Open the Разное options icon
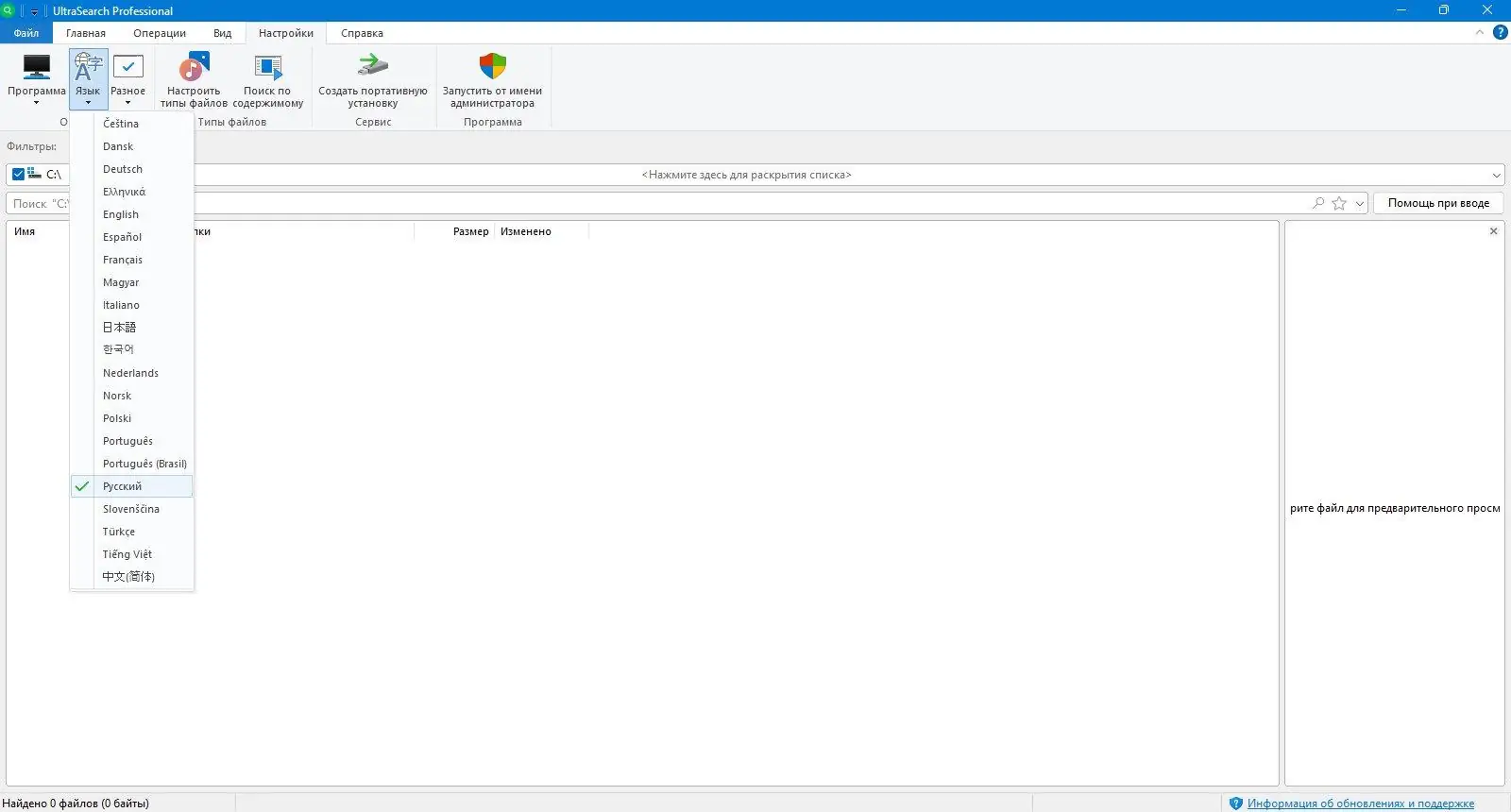 point(128,78)
